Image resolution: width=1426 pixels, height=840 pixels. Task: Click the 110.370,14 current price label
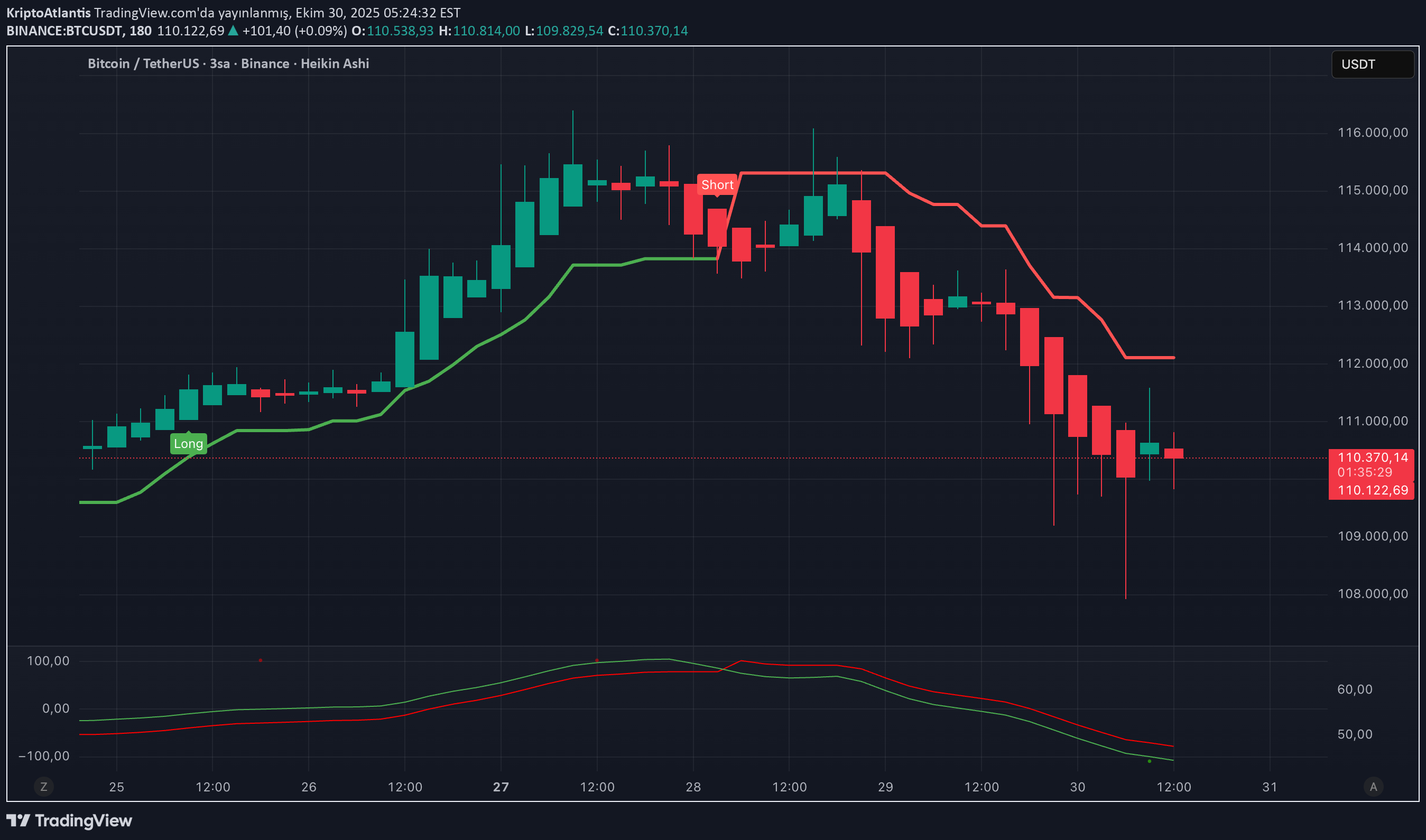pyautogui.click(x=1372, y=458)
